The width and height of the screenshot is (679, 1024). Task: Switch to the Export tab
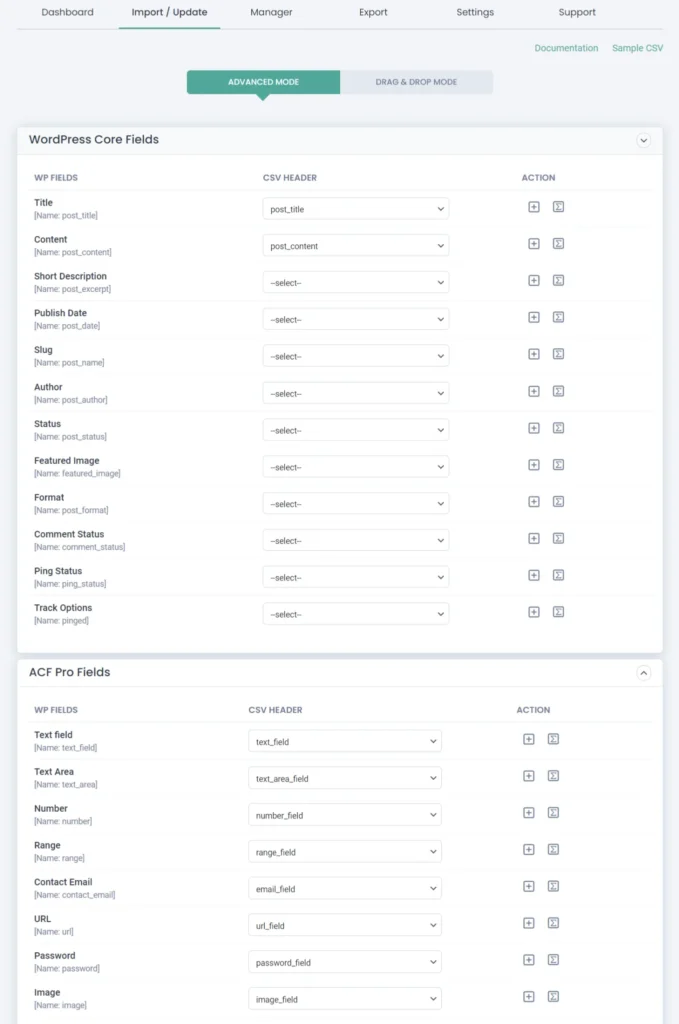373,12
